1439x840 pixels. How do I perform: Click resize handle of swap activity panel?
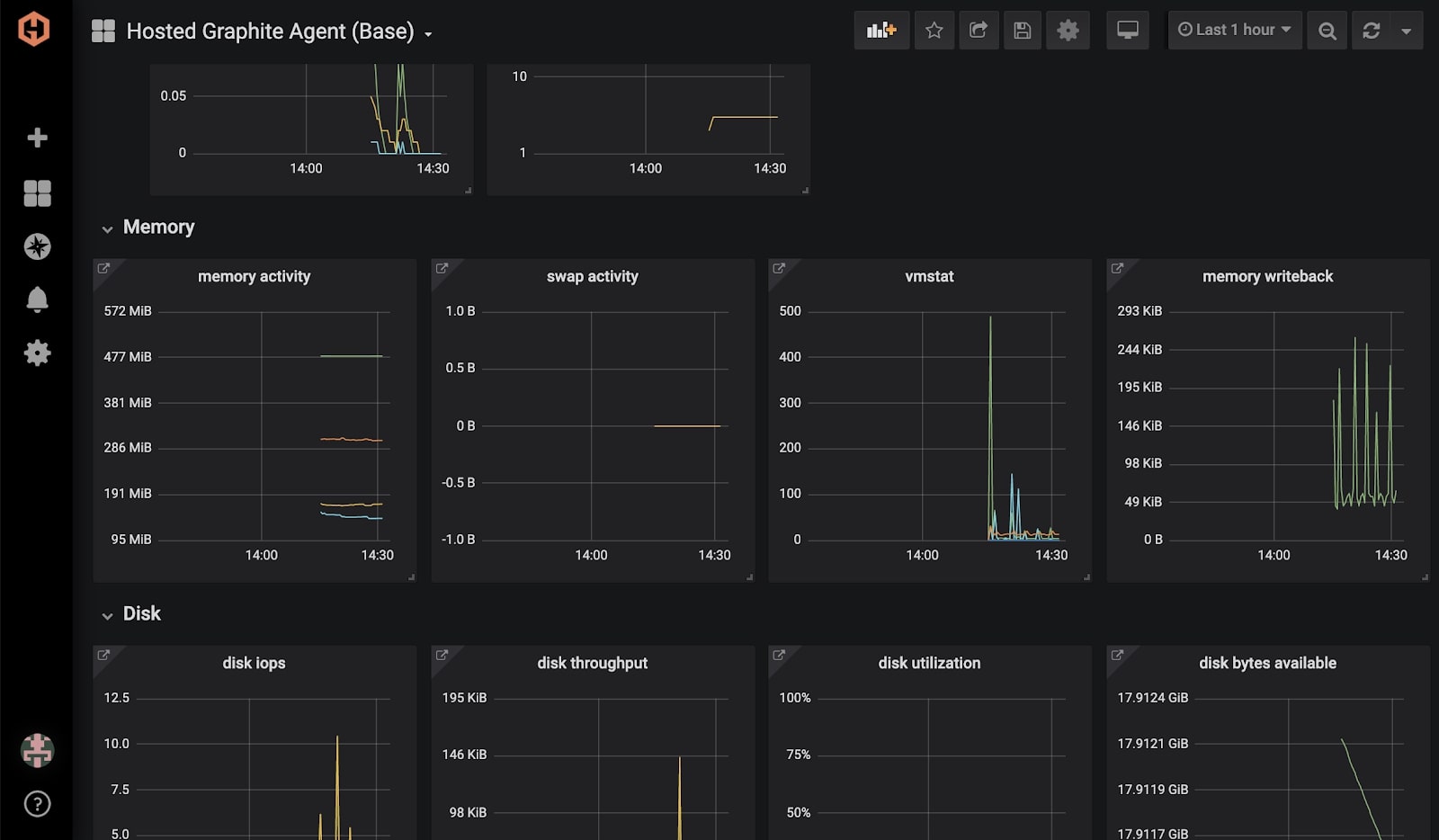(749, 577)
